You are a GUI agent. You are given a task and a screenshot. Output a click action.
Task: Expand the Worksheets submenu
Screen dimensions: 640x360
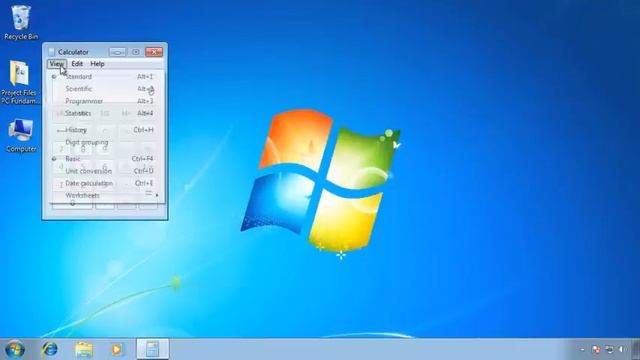coord(108,196)
